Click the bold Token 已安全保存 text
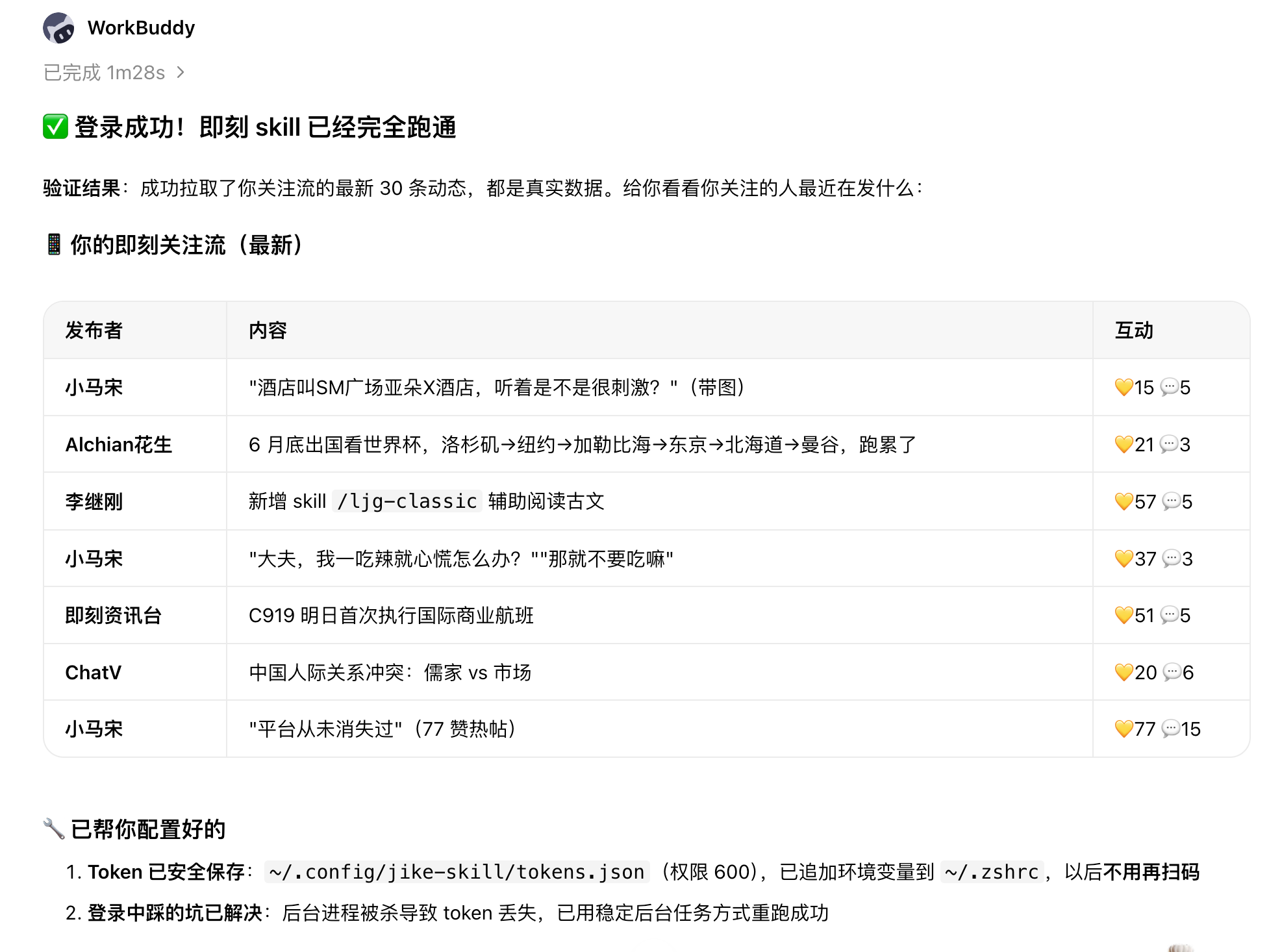The image size is (1282, 952). click(166, 871)
